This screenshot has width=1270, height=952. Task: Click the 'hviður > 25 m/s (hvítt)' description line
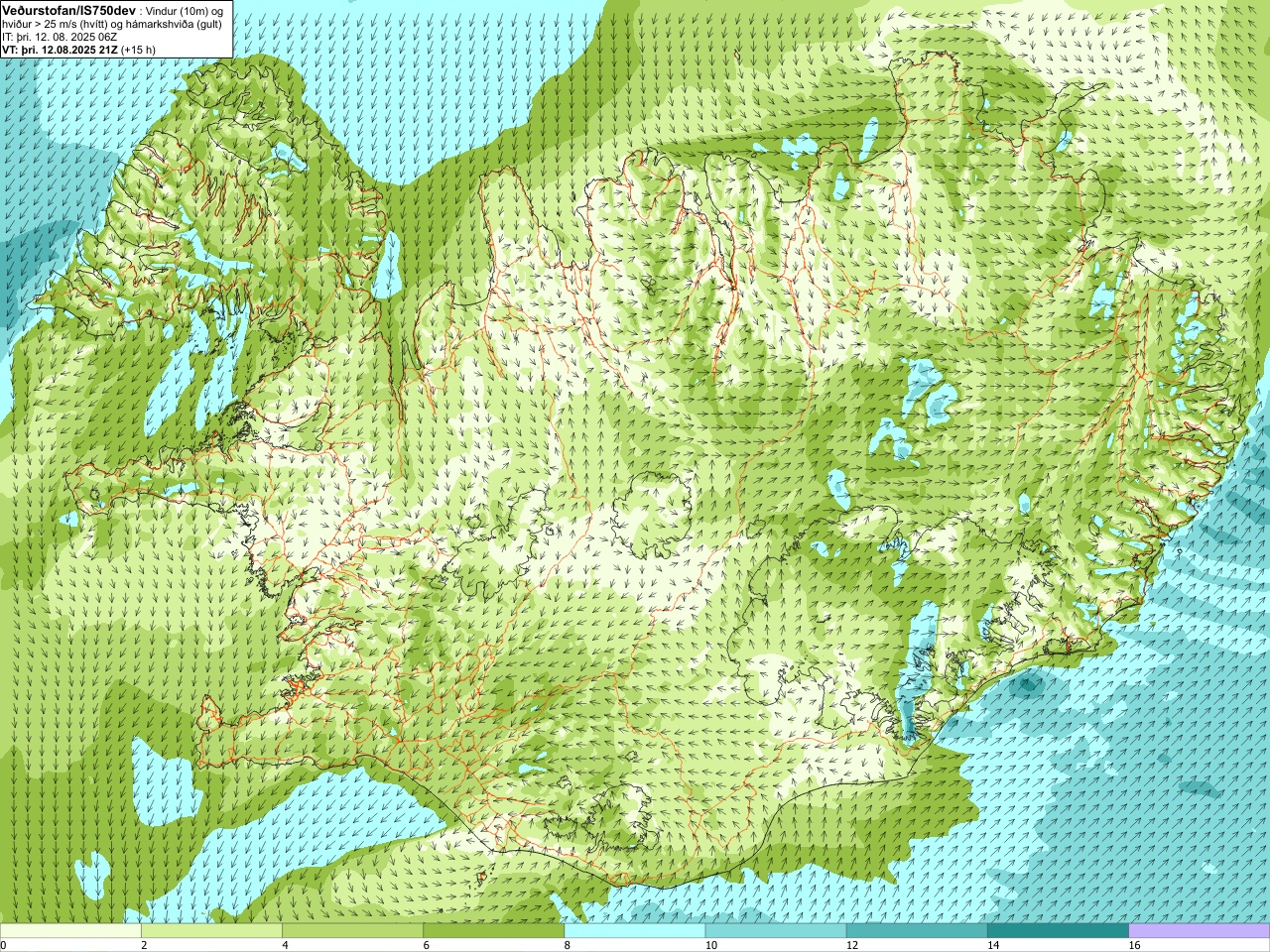coord(113,23)
